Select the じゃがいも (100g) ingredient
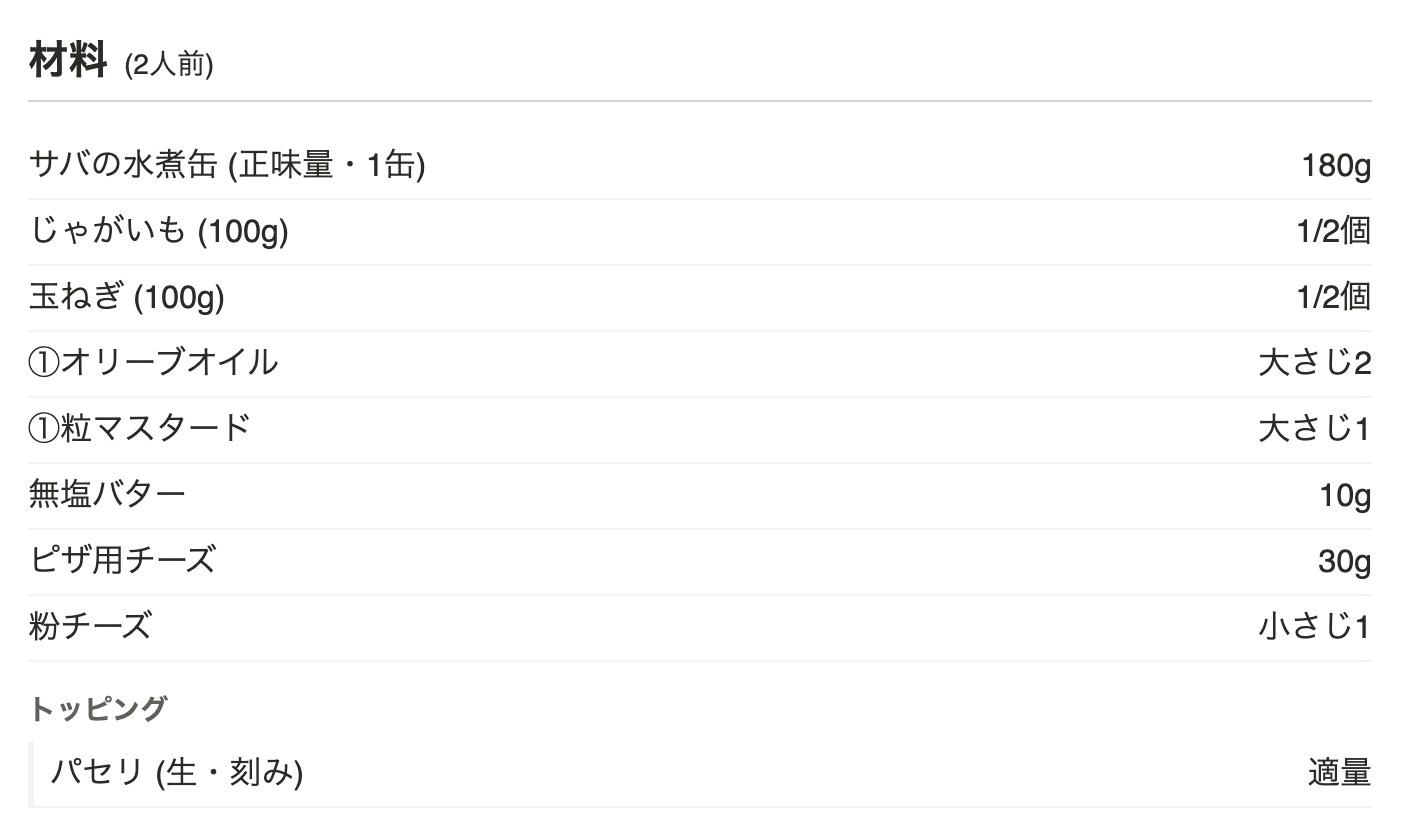 [159, 231]
